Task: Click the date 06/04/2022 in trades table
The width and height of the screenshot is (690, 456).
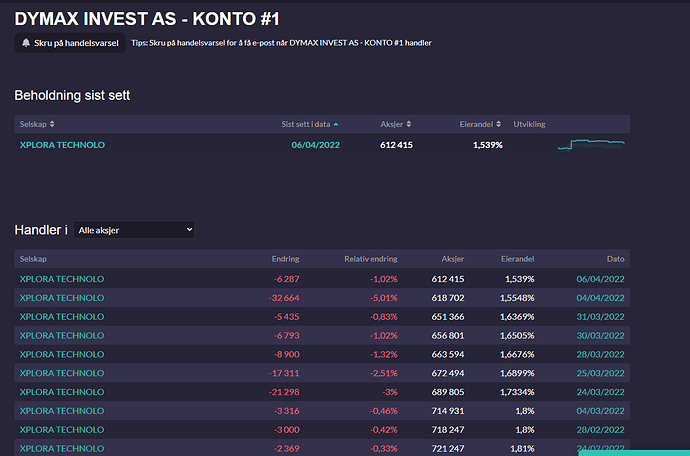Action: click(600, 279)
